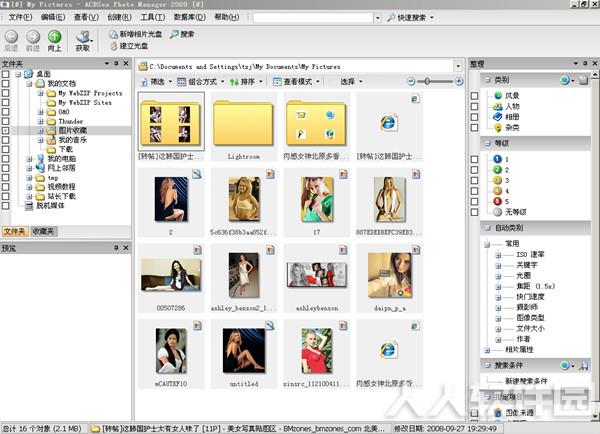This screenshot has height=434, width=600.
Task: Click the 搜索 search icon in toolbar
Action: (174, 34)
